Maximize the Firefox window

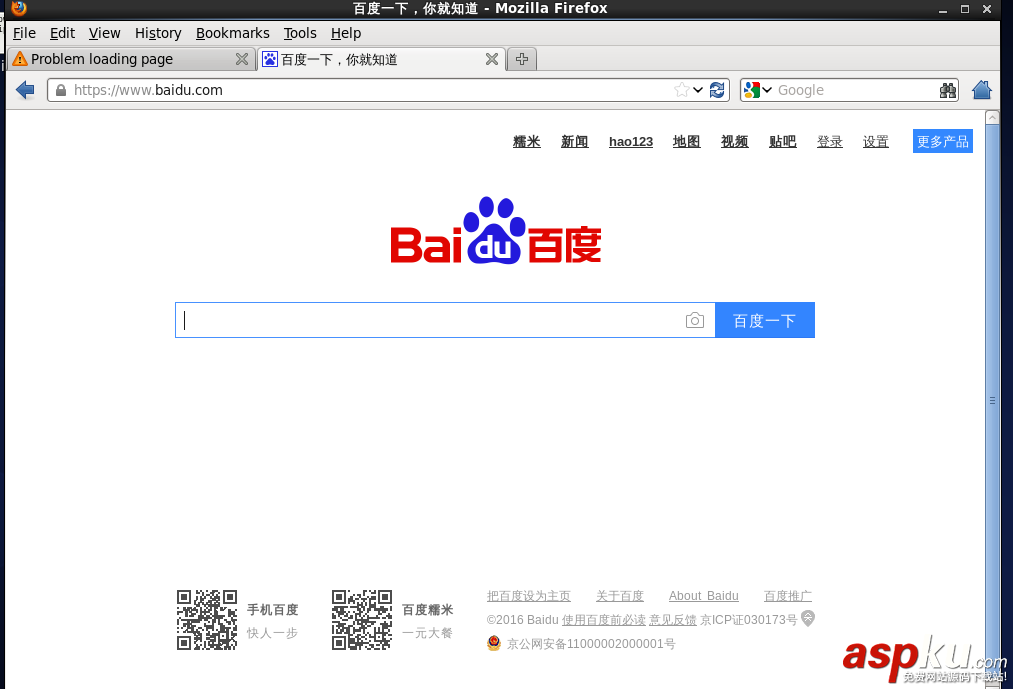click(965, 9)
